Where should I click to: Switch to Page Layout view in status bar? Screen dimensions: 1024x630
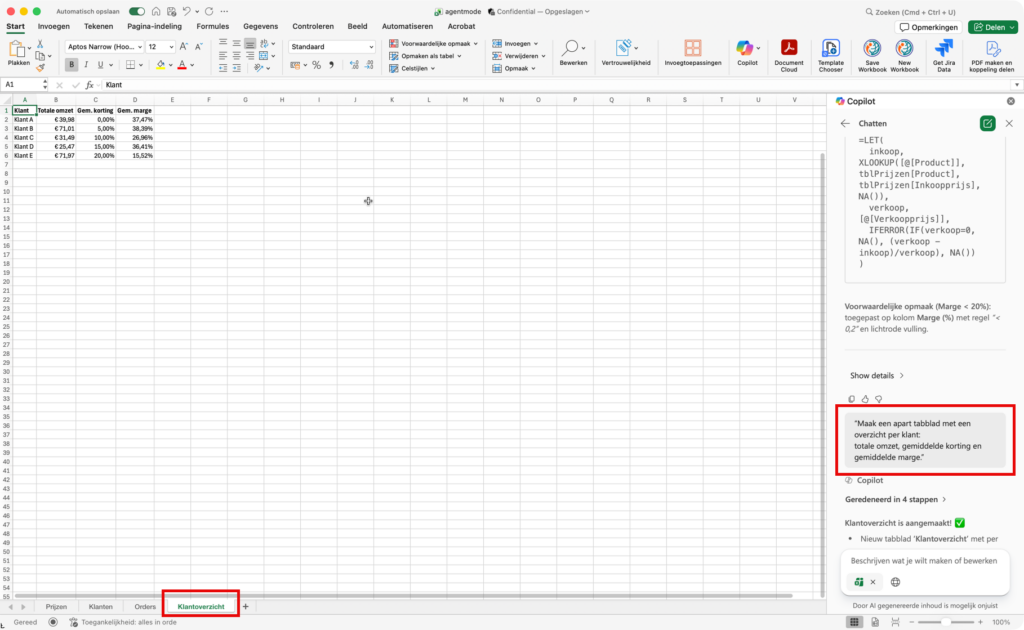pos(874,622)
